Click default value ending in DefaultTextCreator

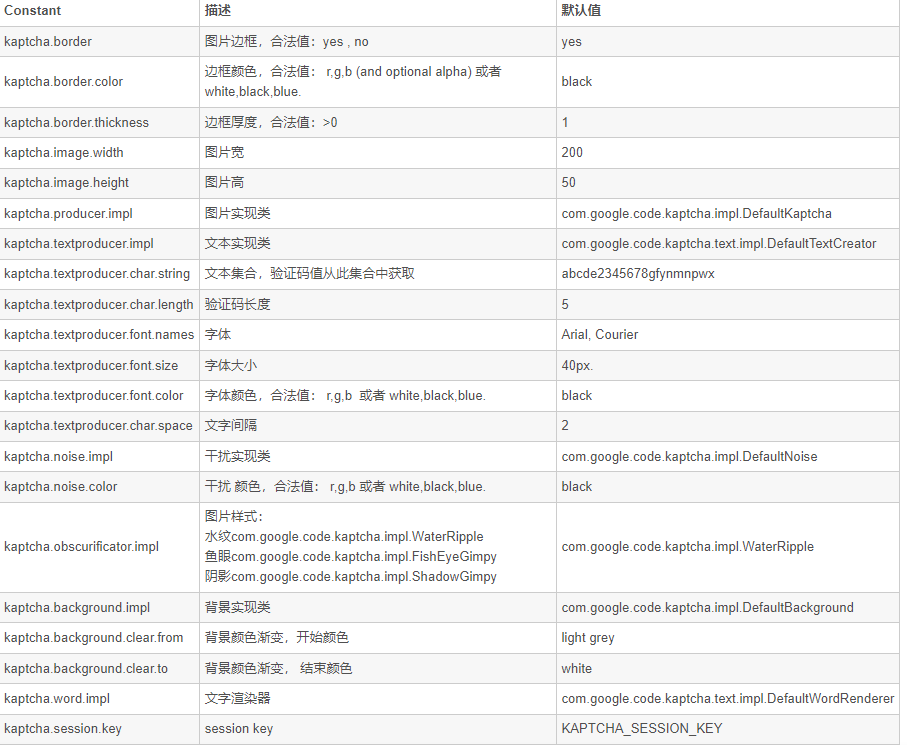pos(718,244)
